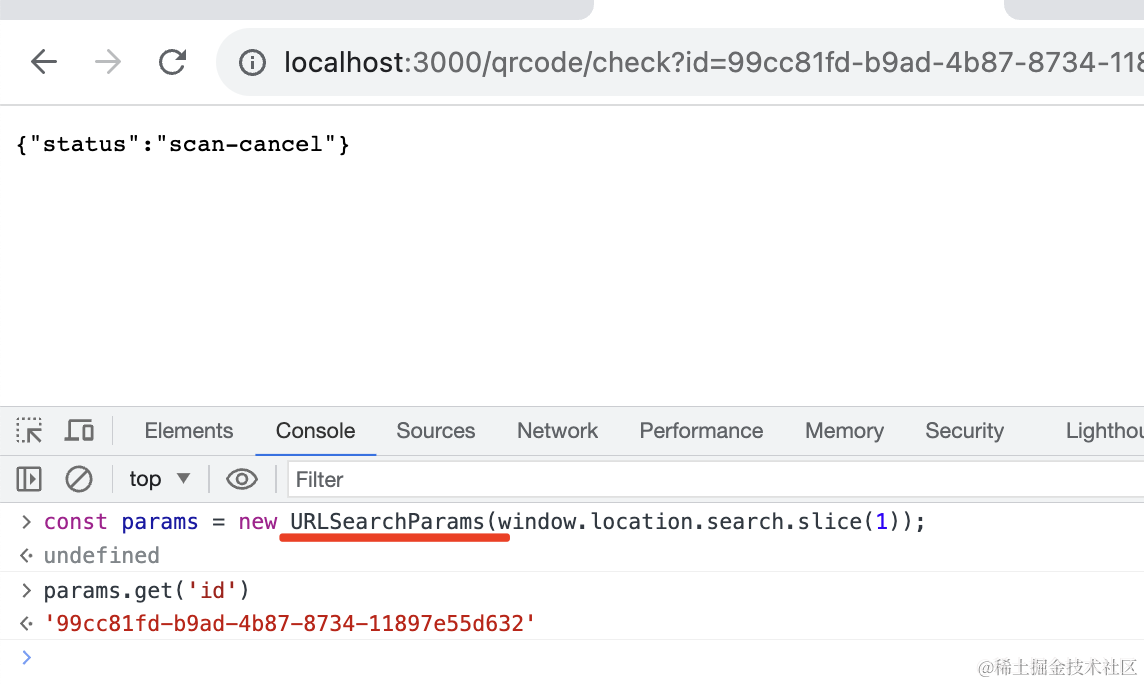Open the Performance tab
The width and height of the screenshot is (1144, 684).
[x=701, y=431]
